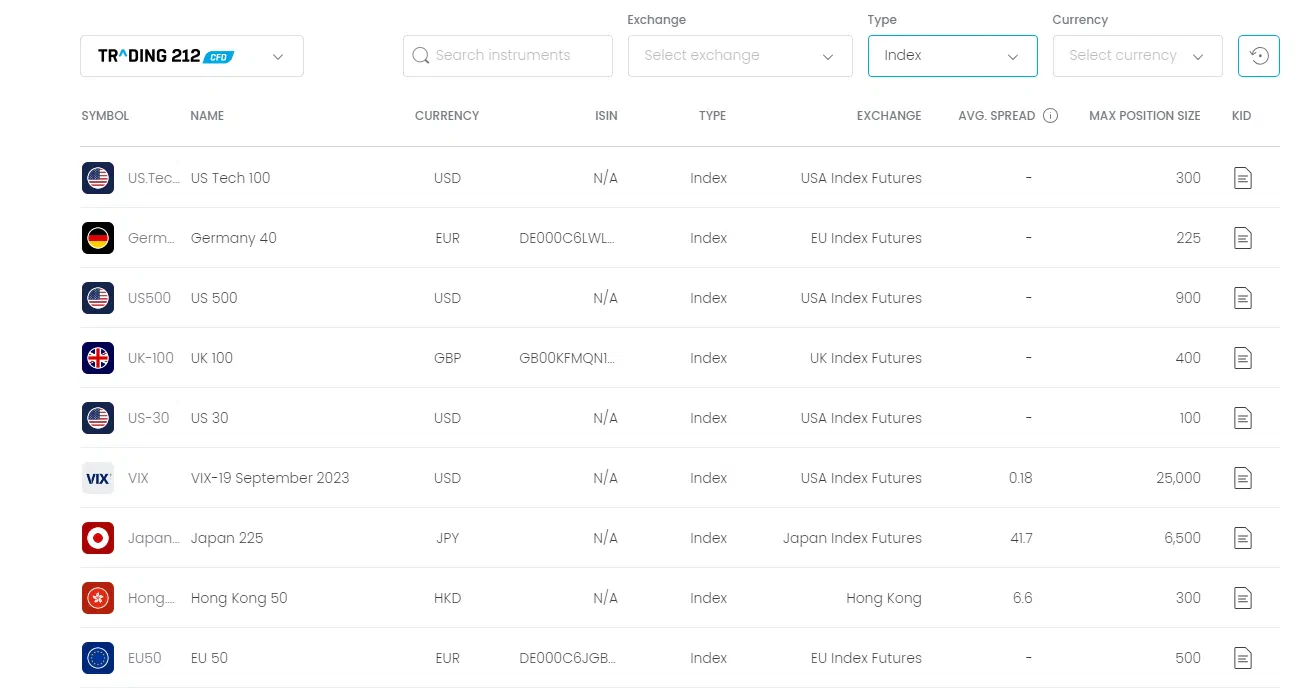
Task: Click the HKD currency cell
Action: [x=447, y=598]
